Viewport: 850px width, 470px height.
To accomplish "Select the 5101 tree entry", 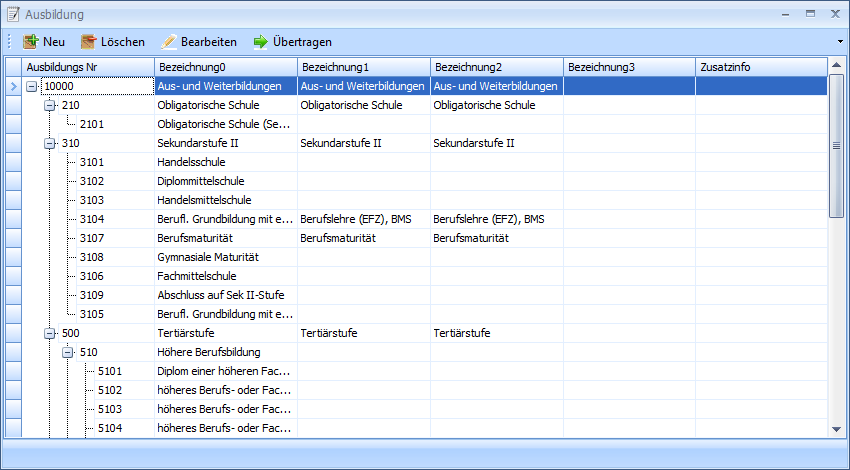I will [x=110, y=371].
